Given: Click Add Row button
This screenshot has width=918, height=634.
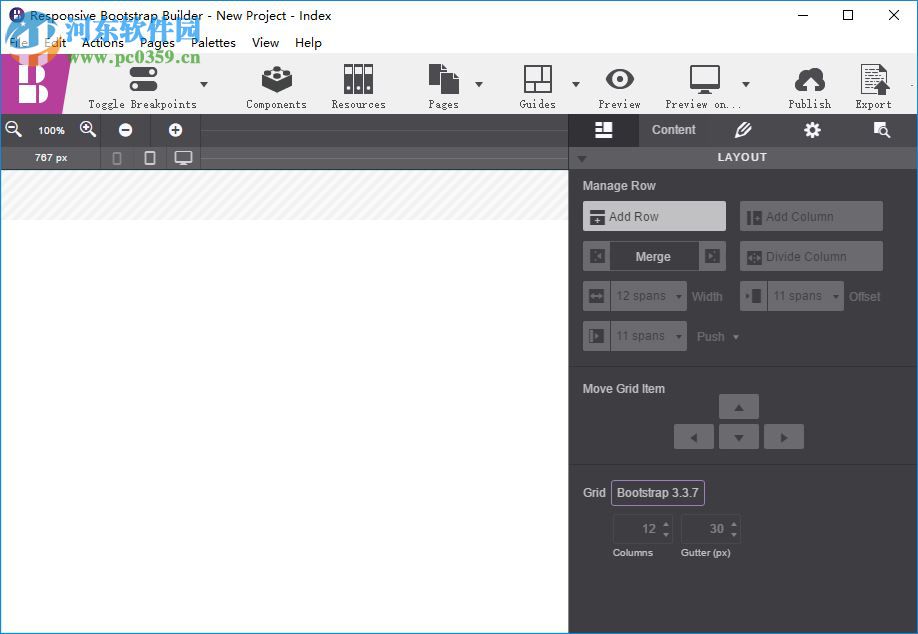Looking at the screenshot, I should pyautogui.click(x=653, y=216).
